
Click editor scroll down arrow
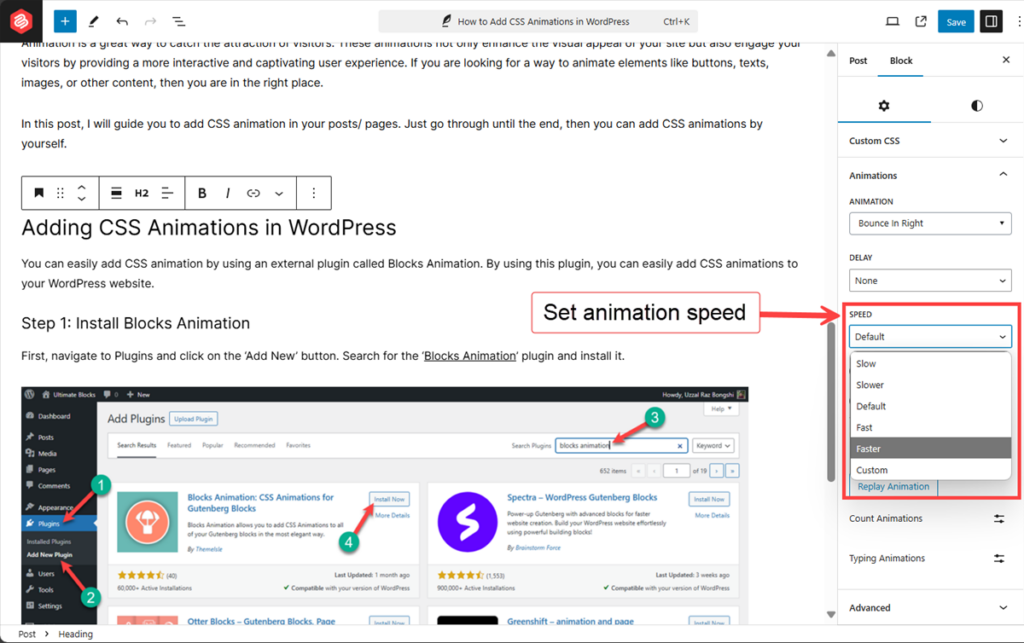tap(831, 614)
